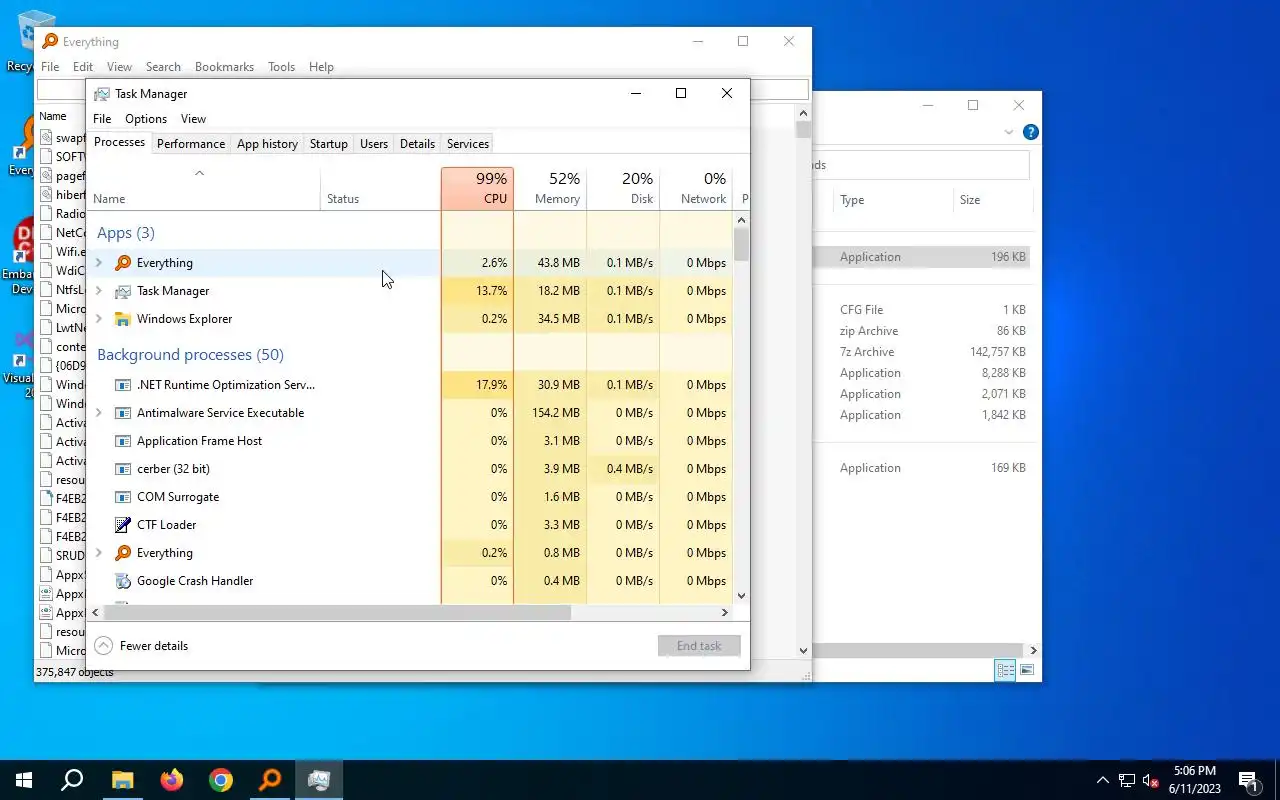Switch Explorer to large icons view
The height and width of the screenshot is (800, 1280).
tap(1027, 670)
